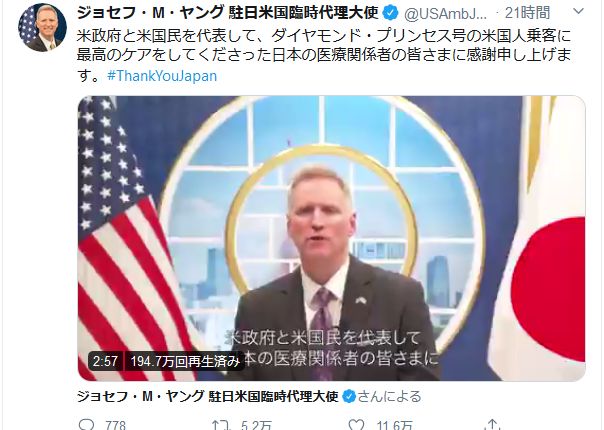Click the author's profile avatar photo

(42, 28)
